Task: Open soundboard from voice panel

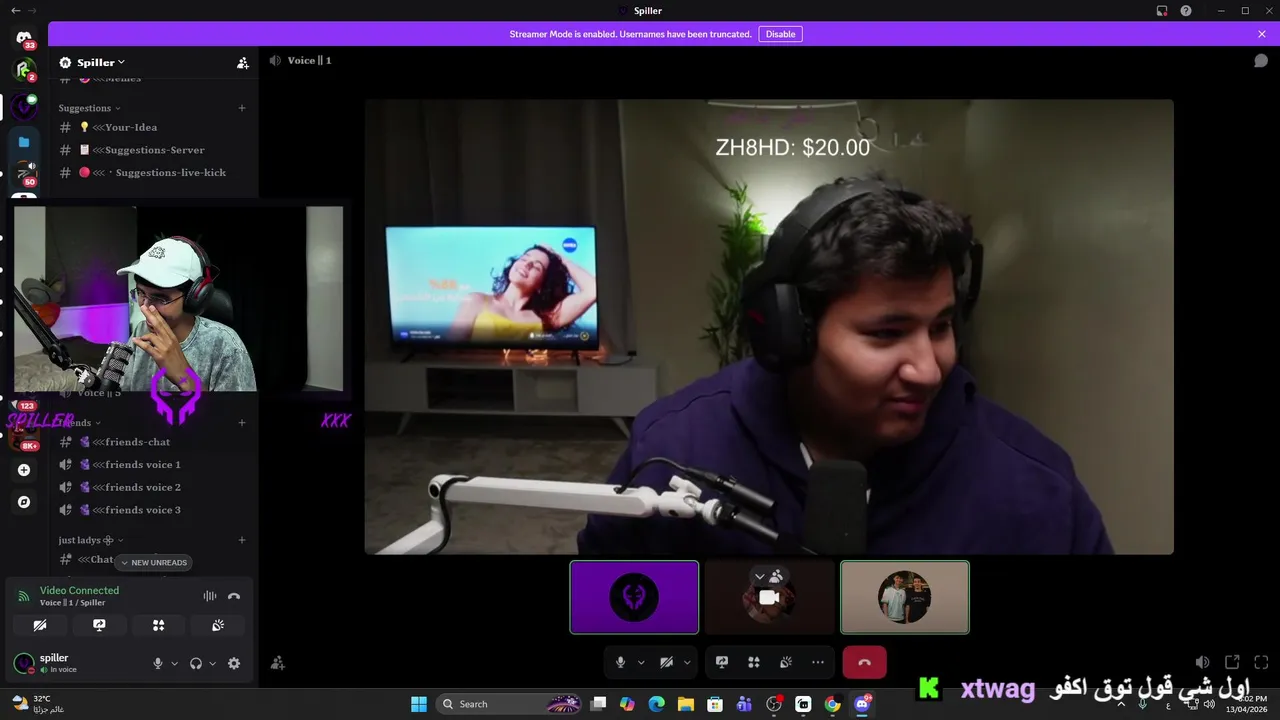Action: coord(218,625)
